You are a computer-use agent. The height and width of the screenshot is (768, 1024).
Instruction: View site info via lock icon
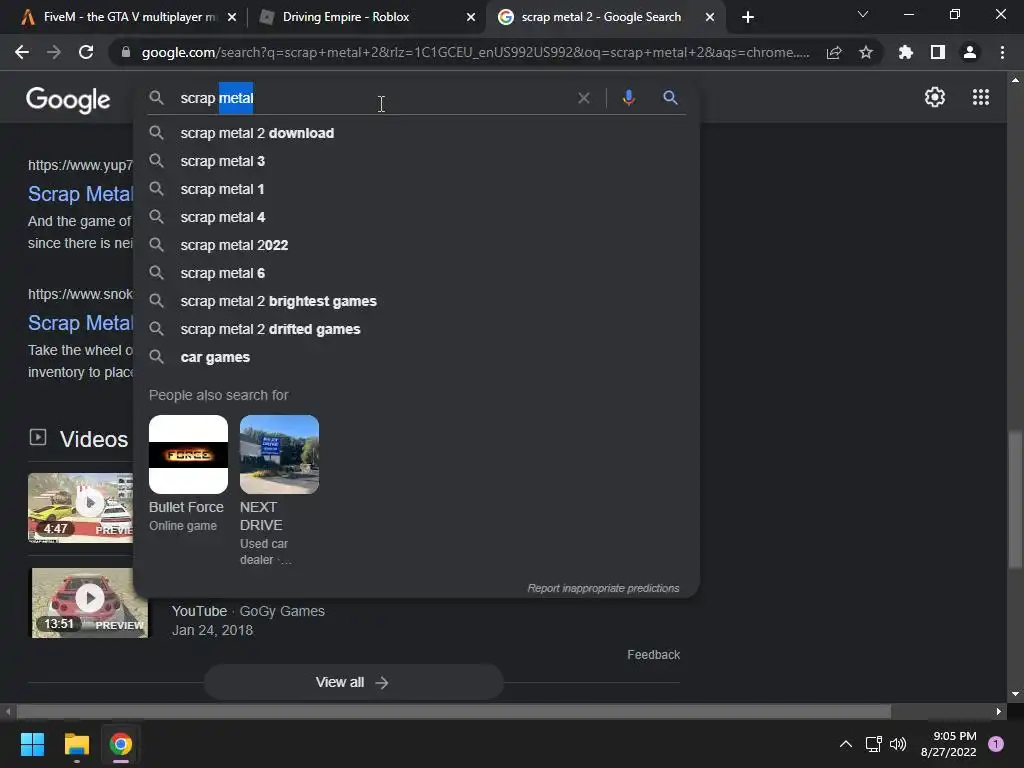(x=126, y=52)
